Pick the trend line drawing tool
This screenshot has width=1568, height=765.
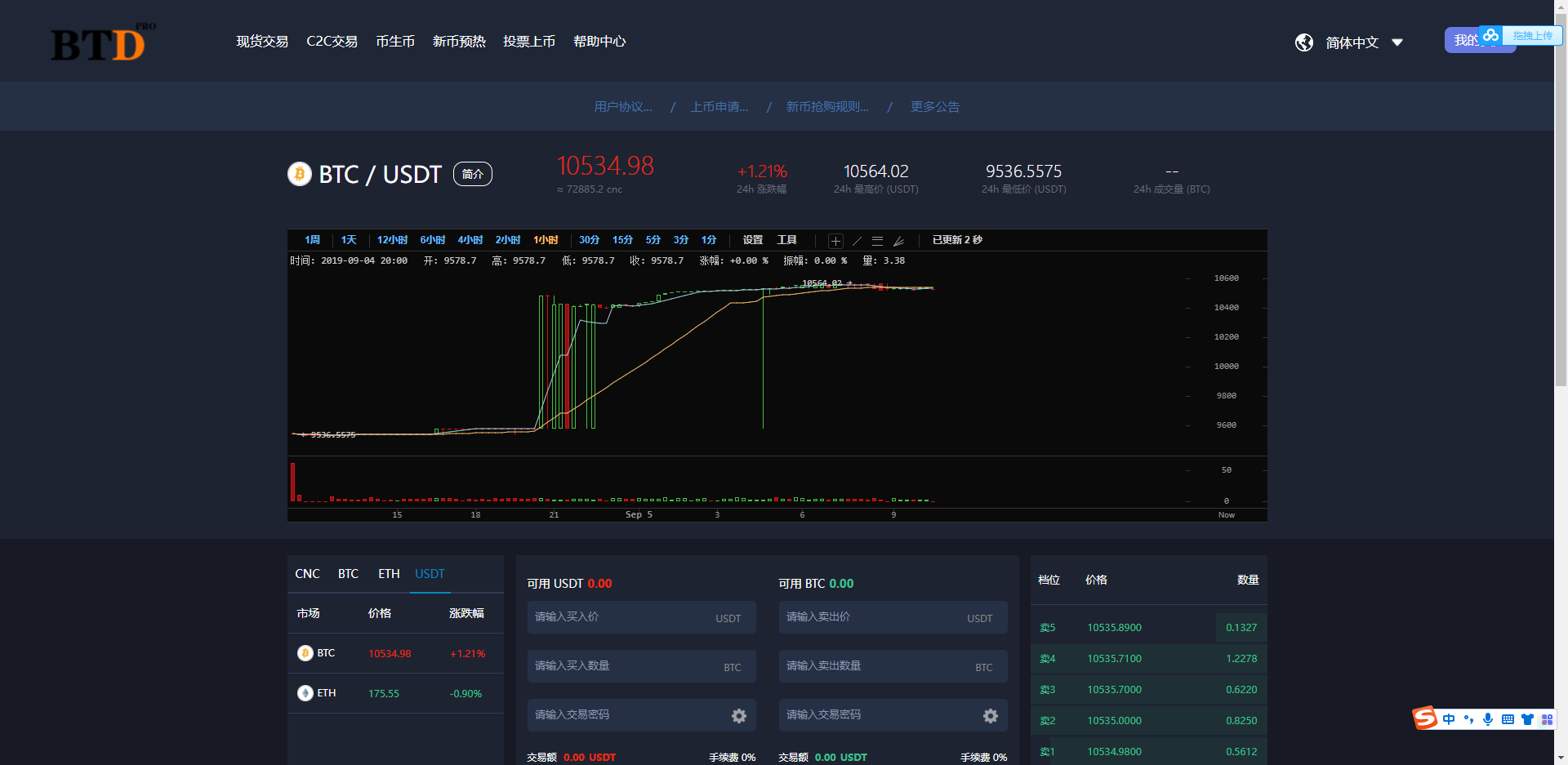point(857,241)
